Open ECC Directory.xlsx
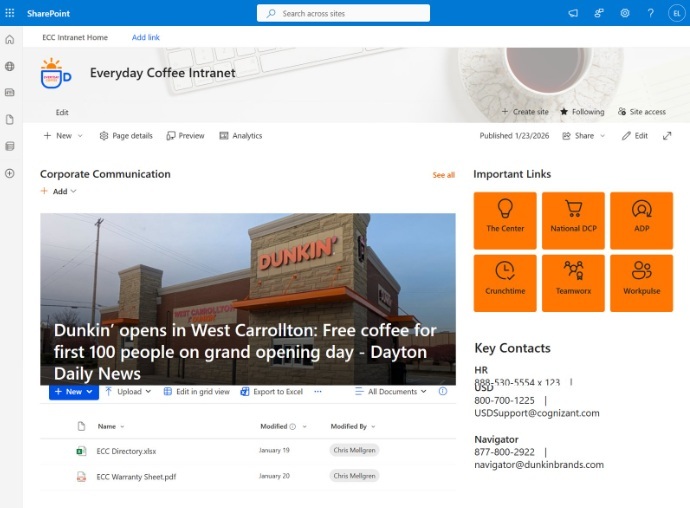Screen dimensions: 690x508 point(126,451)
